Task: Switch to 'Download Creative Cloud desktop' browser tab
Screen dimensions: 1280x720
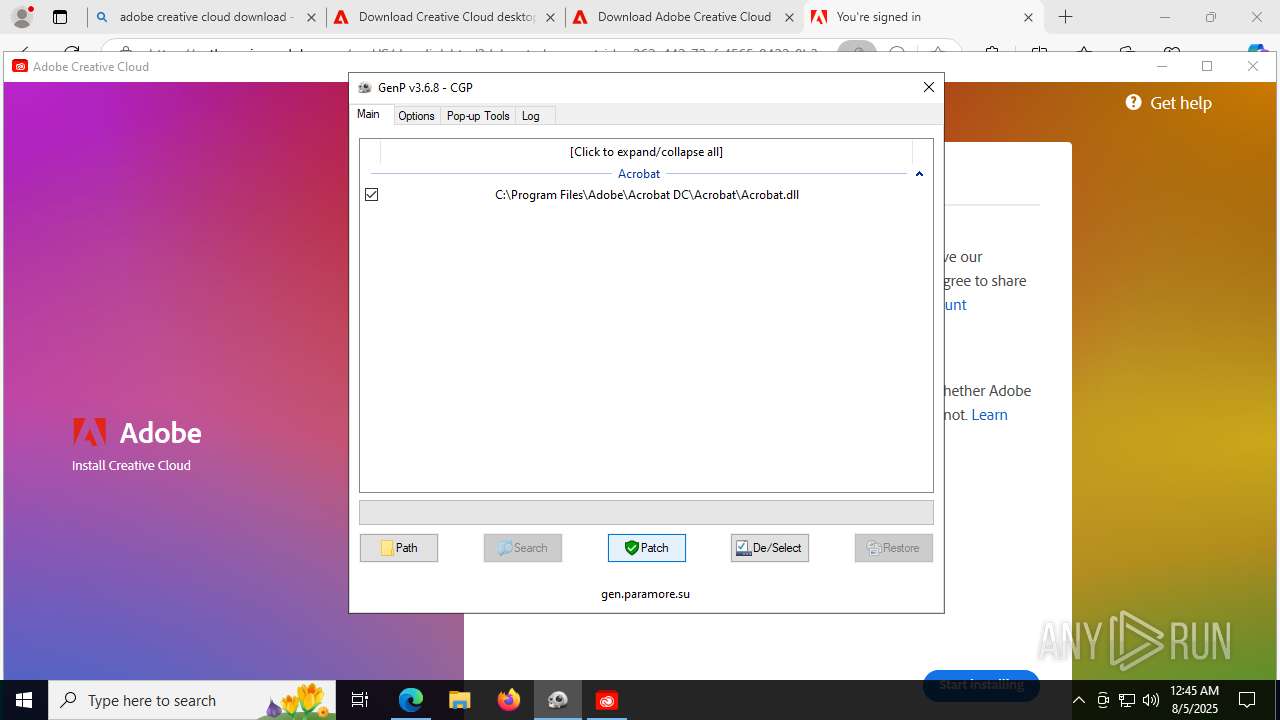Action: pyautogui.click(x=445, y=17)
